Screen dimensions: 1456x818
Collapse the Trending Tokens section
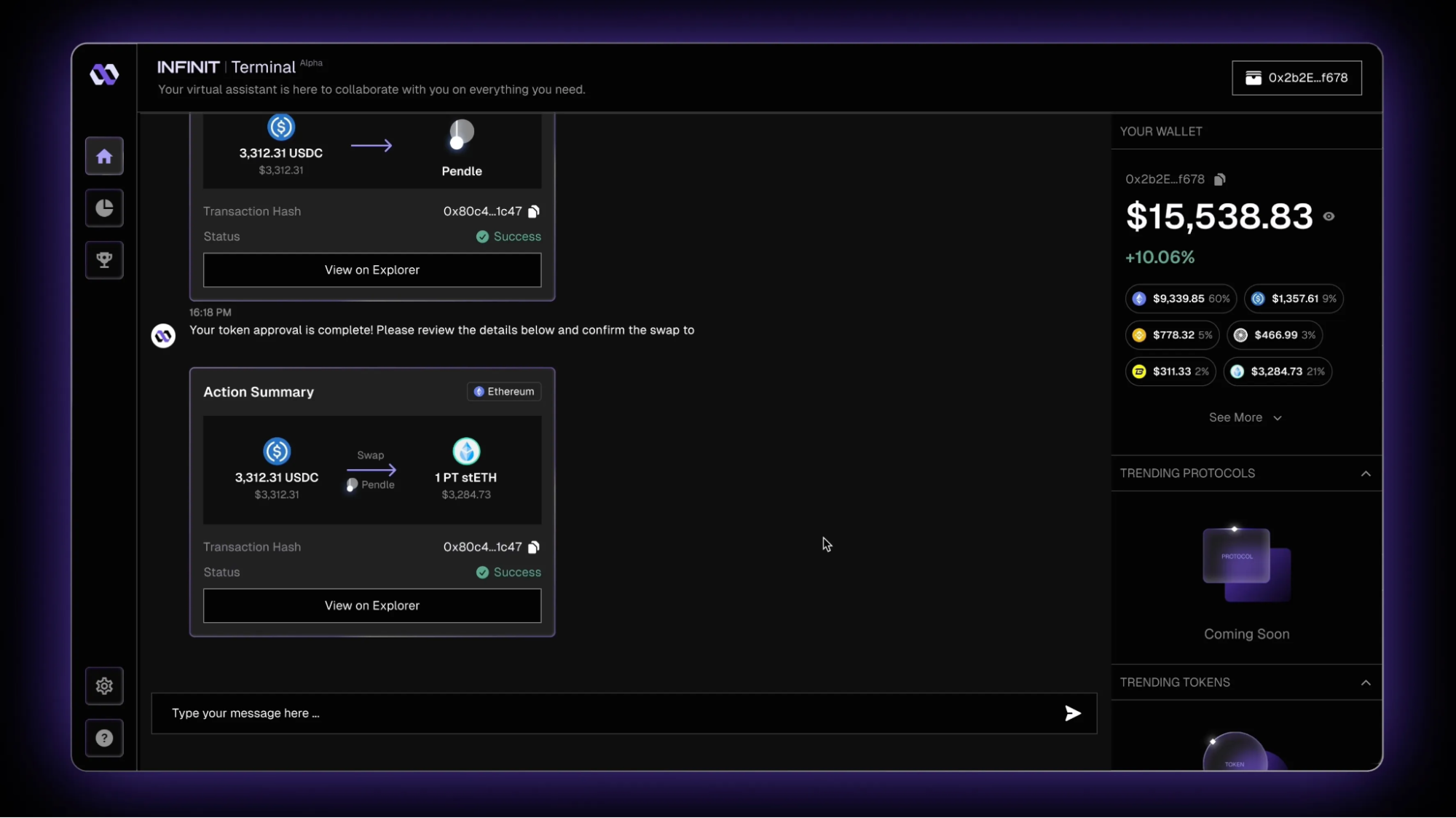[1366, 683]
